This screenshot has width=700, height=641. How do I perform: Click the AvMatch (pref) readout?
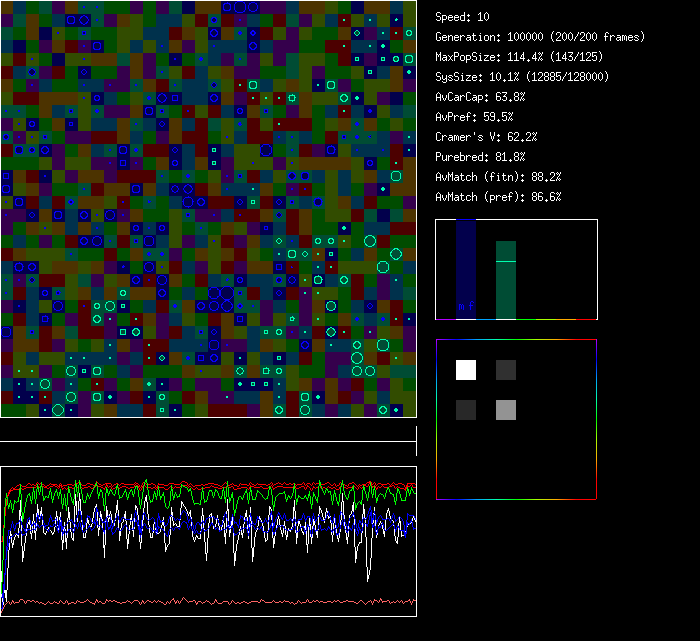tap(498, 197)
